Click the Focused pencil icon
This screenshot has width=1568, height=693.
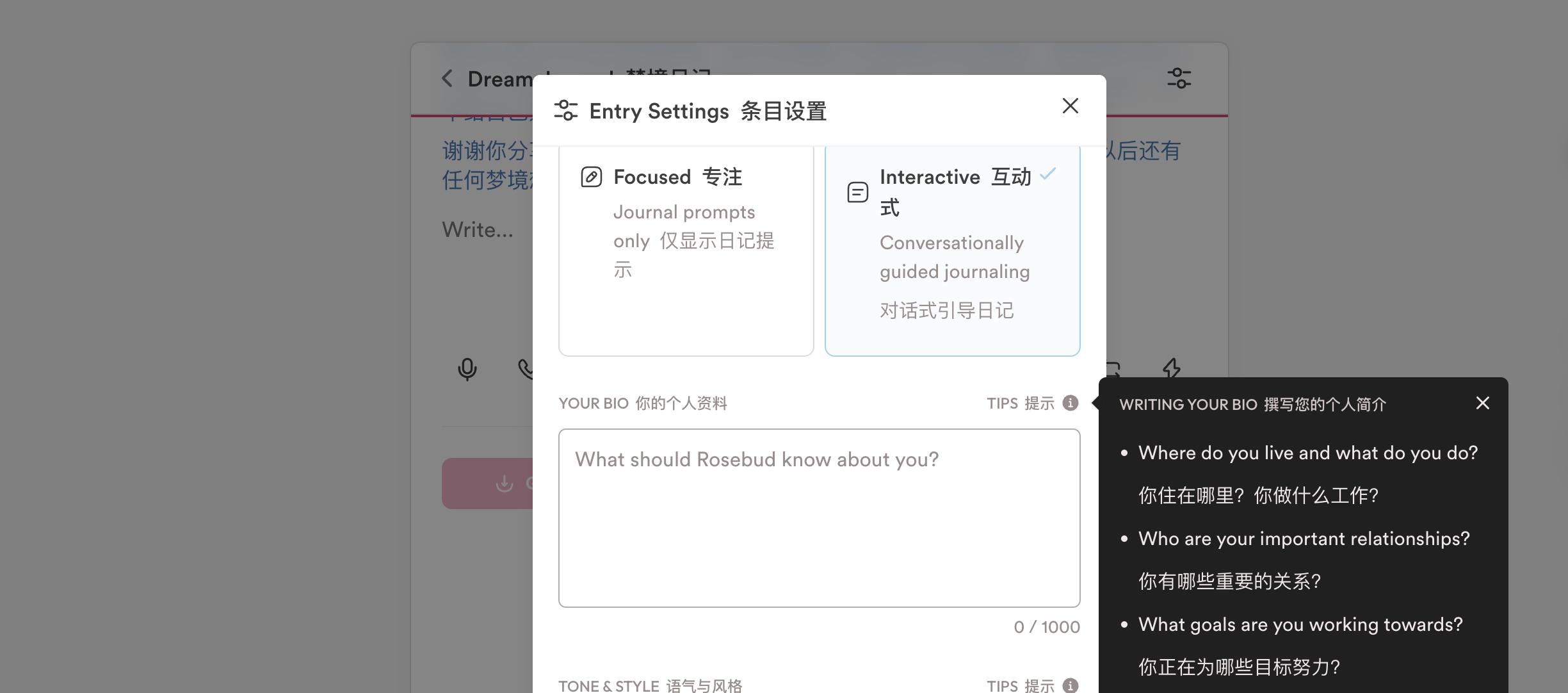pos(591,177)
